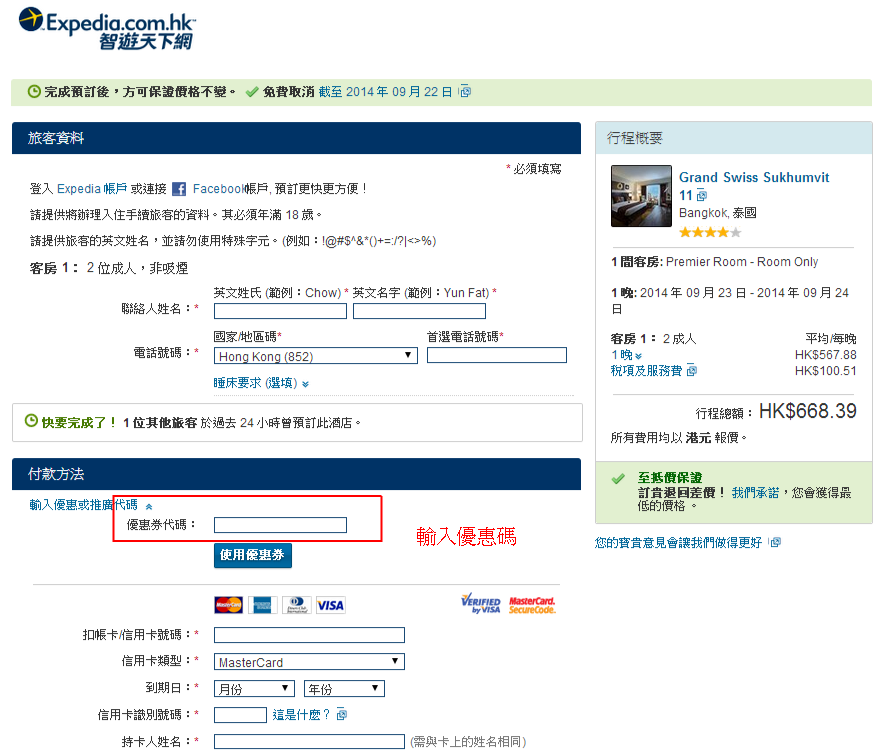Open the country code dropdown Hong Kong (852)
This screenshot has height=756, width=875.
(x=316, y=356)
